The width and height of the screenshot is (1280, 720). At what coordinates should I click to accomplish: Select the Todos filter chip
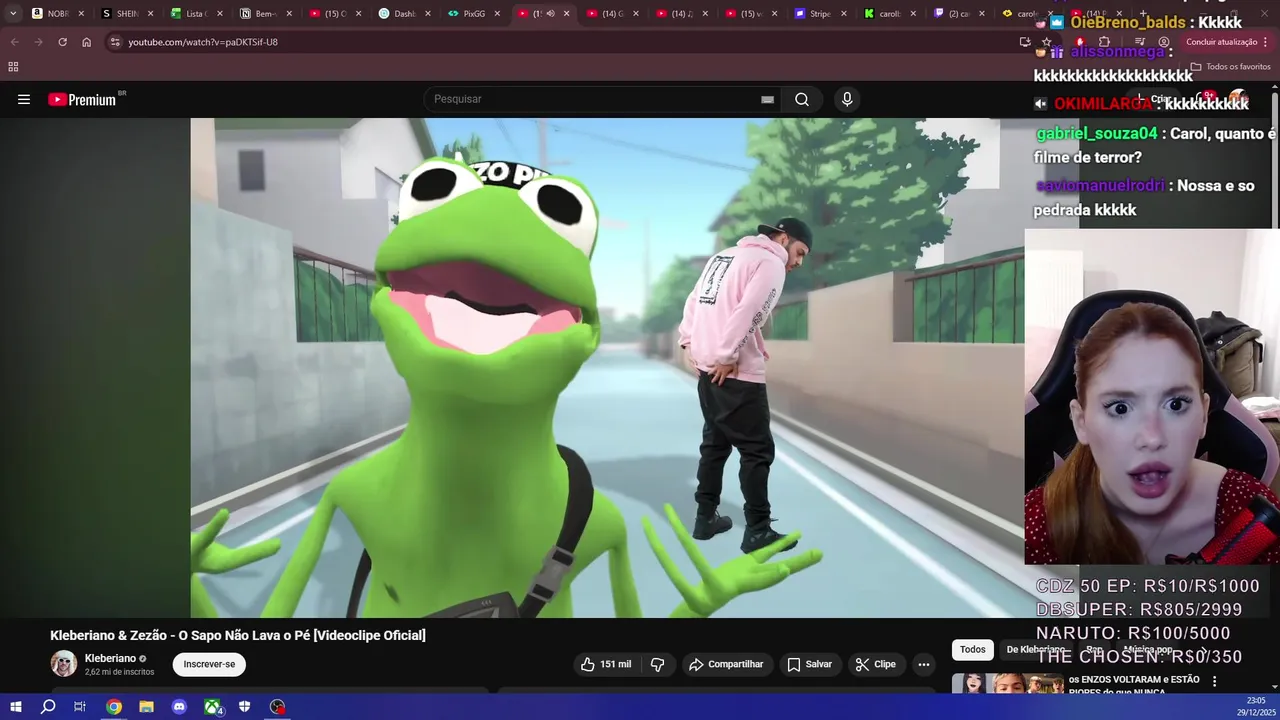tap(973, 650)
